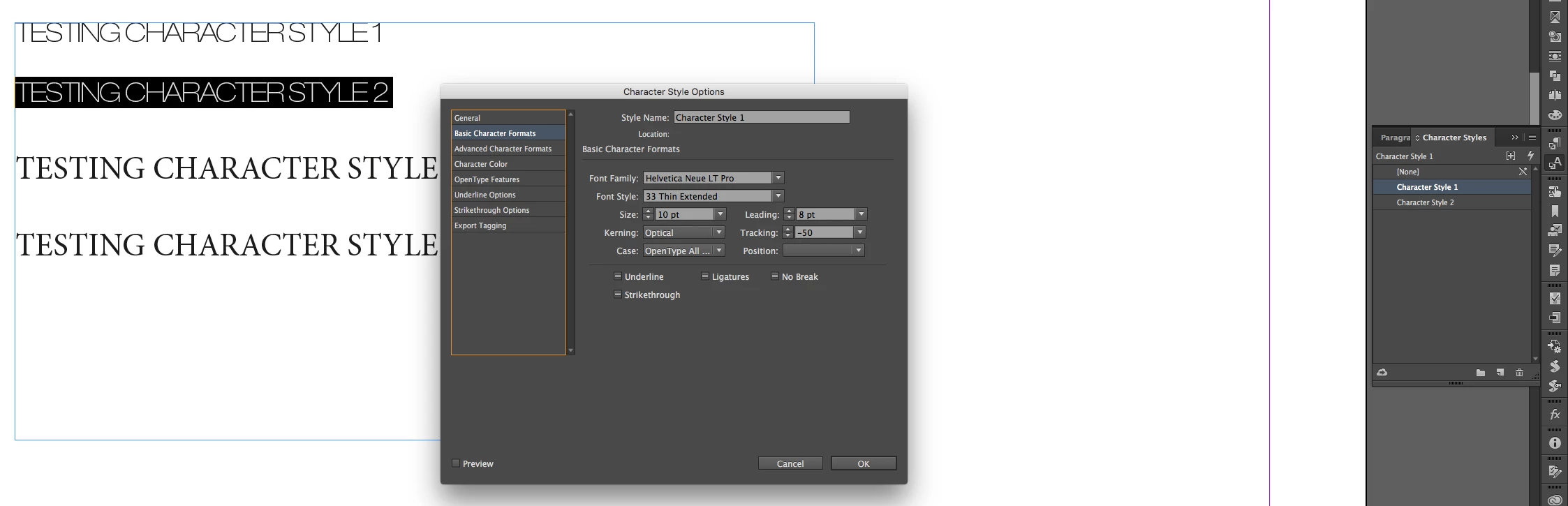Image resolution: width=1568 pixels, height=506 pixels.
Task: Open the Data Merge arrow-gear dock icon
Action: (1555, 346)
